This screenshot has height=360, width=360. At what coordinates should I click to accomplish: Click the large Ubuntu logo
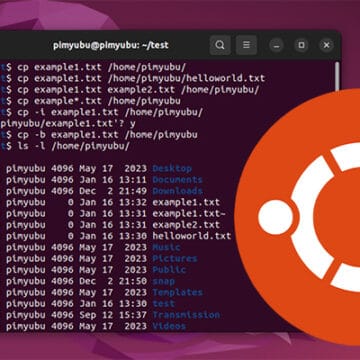(298, 217)
